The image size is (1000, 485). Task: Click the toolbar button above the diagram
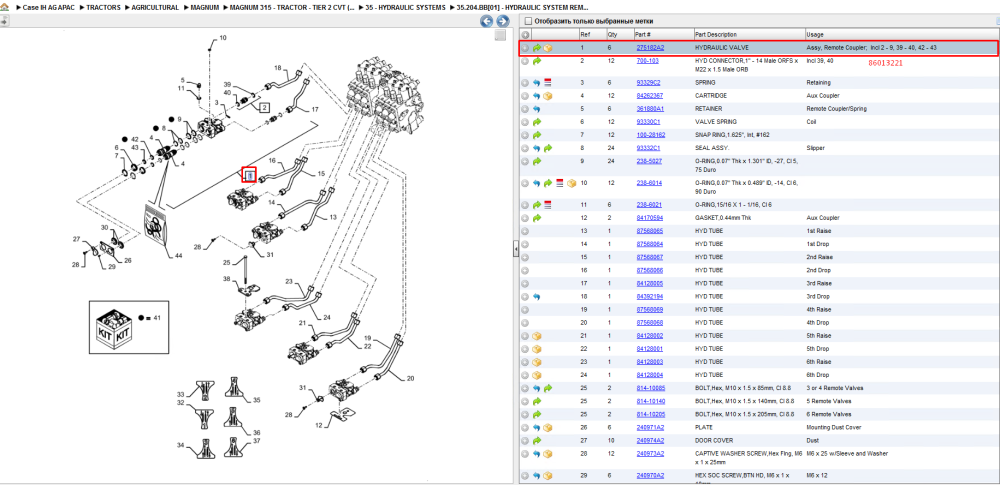click(x=3, y=21)
